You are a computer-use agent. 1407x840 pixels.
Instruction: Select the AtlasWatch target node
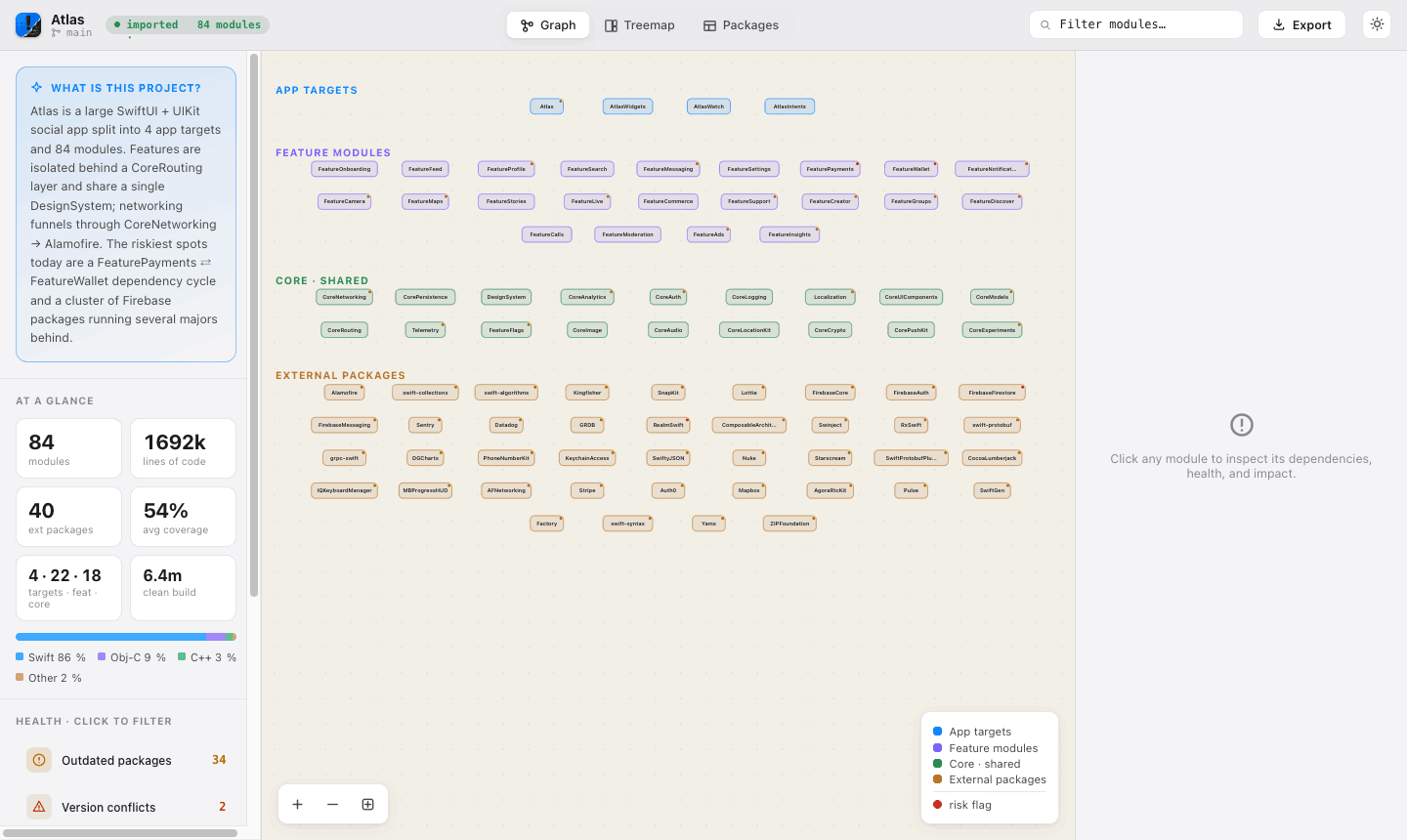click(708, 106)
